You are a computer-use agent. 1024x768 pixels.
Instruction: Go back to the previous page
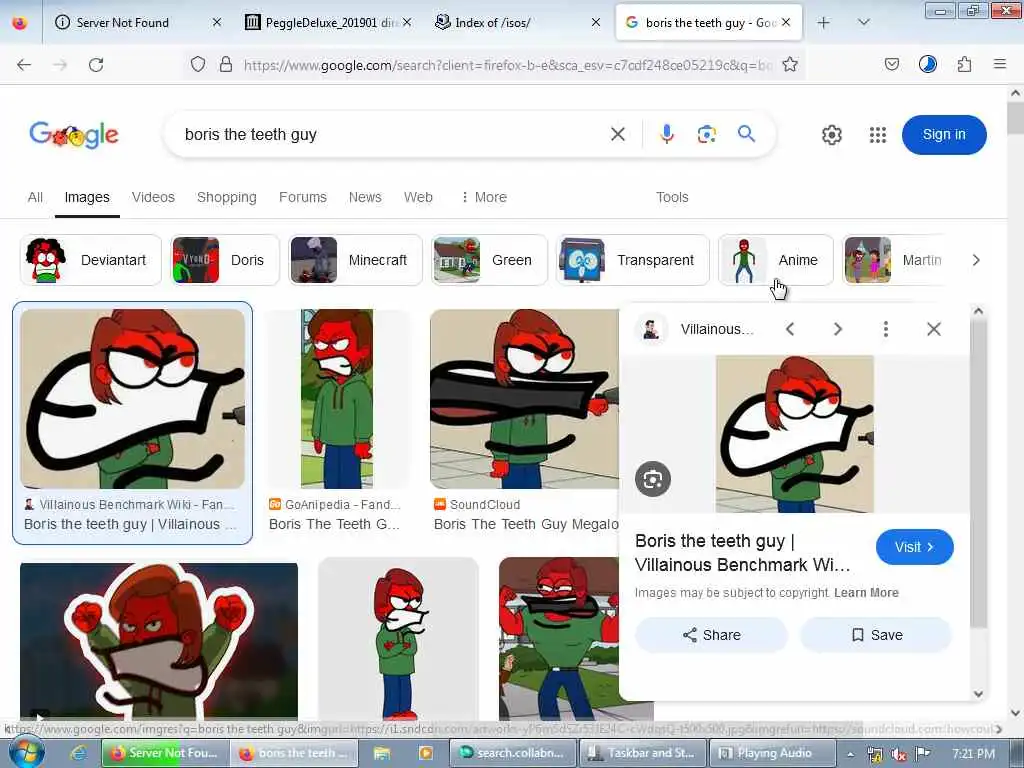(x=24, y=65)
